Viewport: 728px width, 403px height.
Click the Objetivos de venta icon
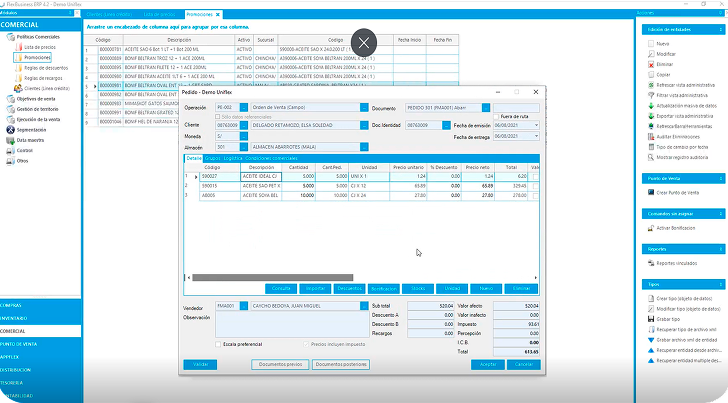coord(10,99)
